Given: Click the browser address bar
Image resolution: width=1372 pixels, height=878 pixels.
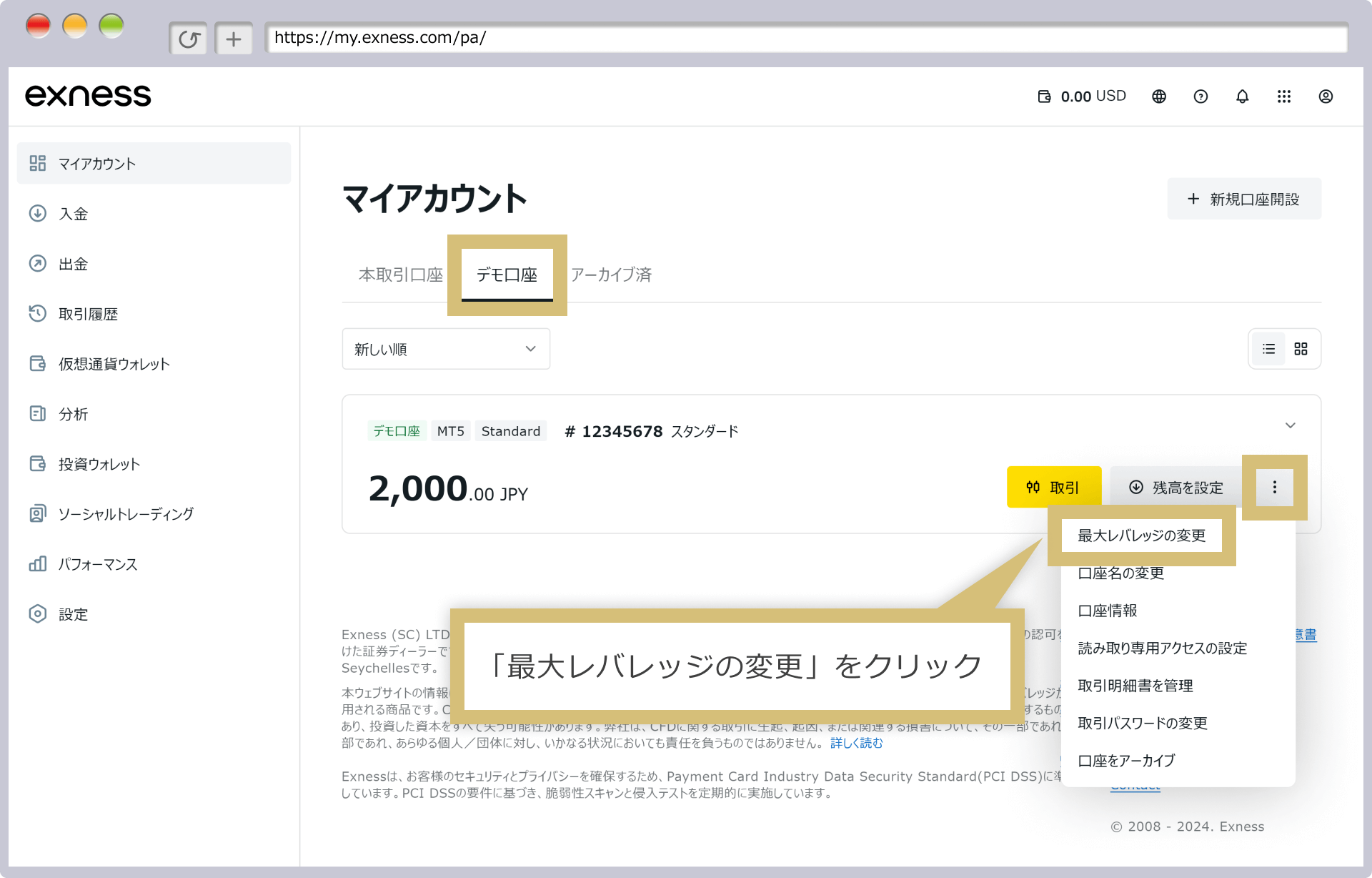Looking at the screenshot, I should pyautogui.click(x=806, y=38).
